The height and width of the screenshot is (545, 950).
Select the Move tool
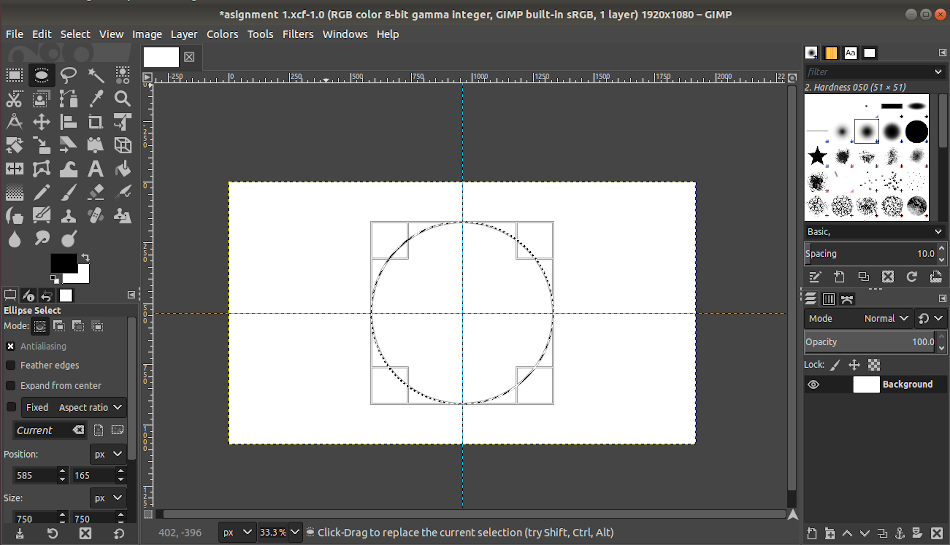(x=41, y=122)
